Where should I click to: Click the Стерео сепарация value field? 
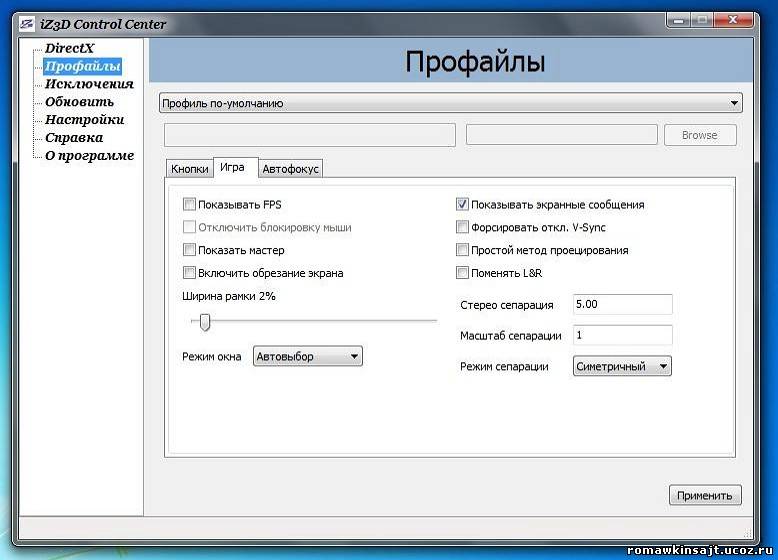coord(623,304)
